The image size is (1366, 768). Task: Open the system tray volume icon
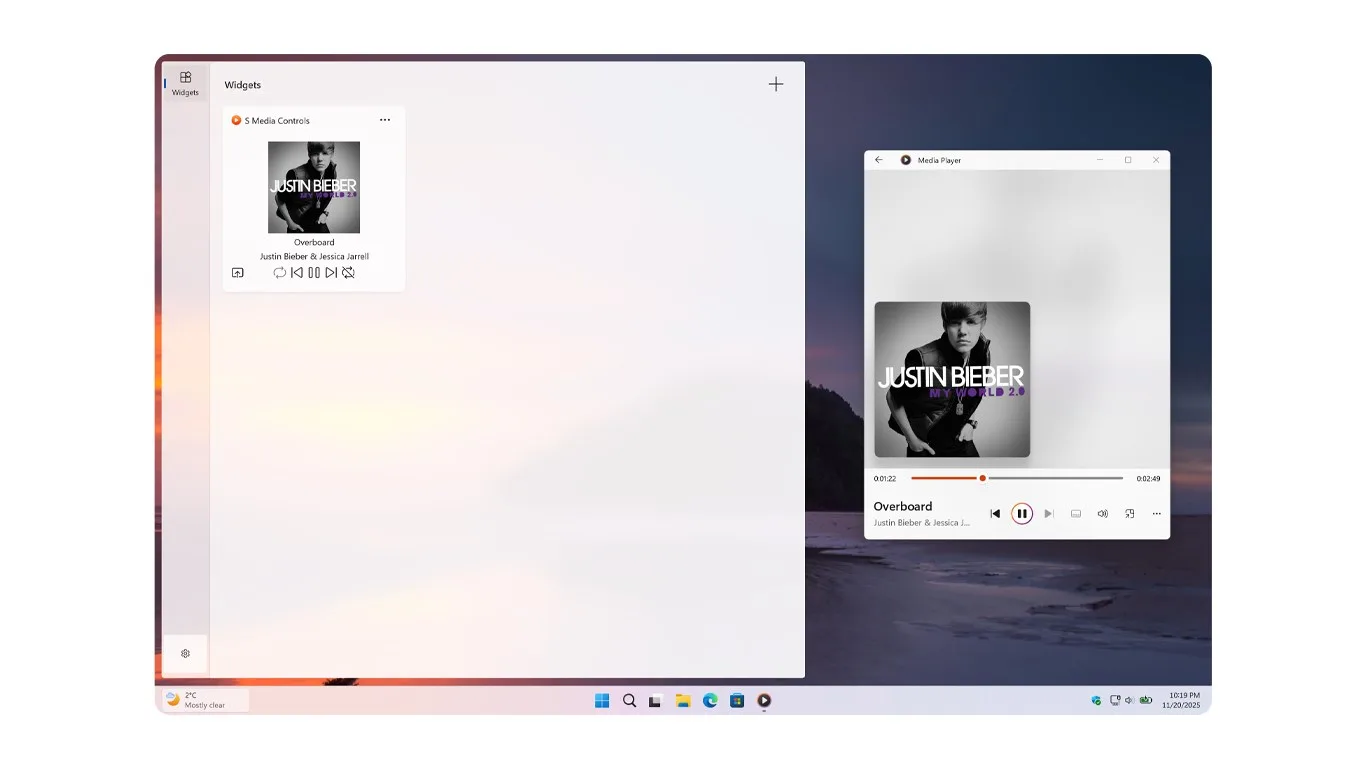tap(1129, 701)
